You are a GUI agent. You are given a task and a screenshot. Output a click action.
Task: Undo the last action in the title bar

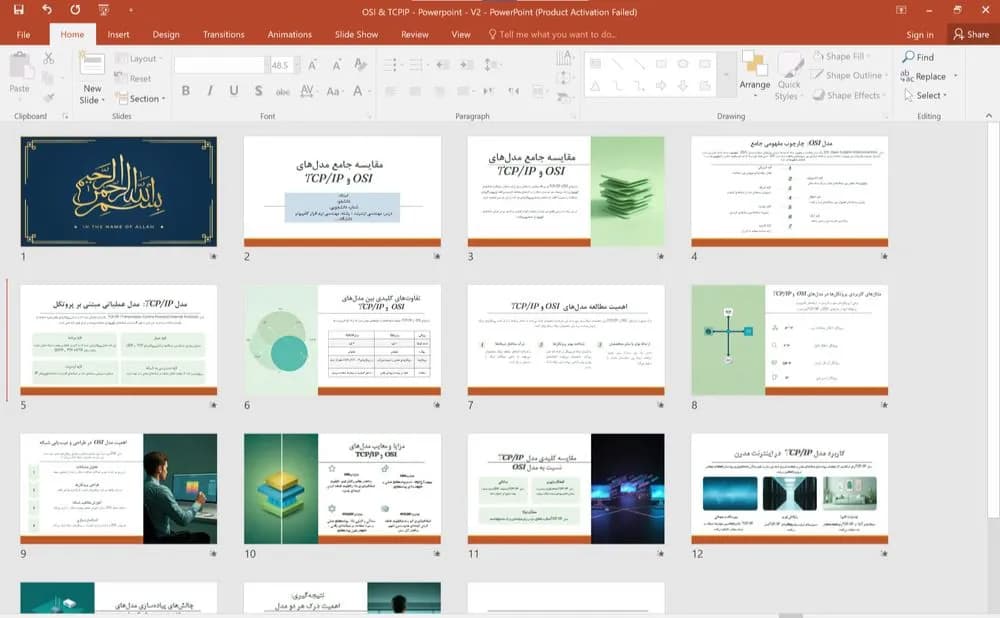pyautogui.click(x=47, y=10)
